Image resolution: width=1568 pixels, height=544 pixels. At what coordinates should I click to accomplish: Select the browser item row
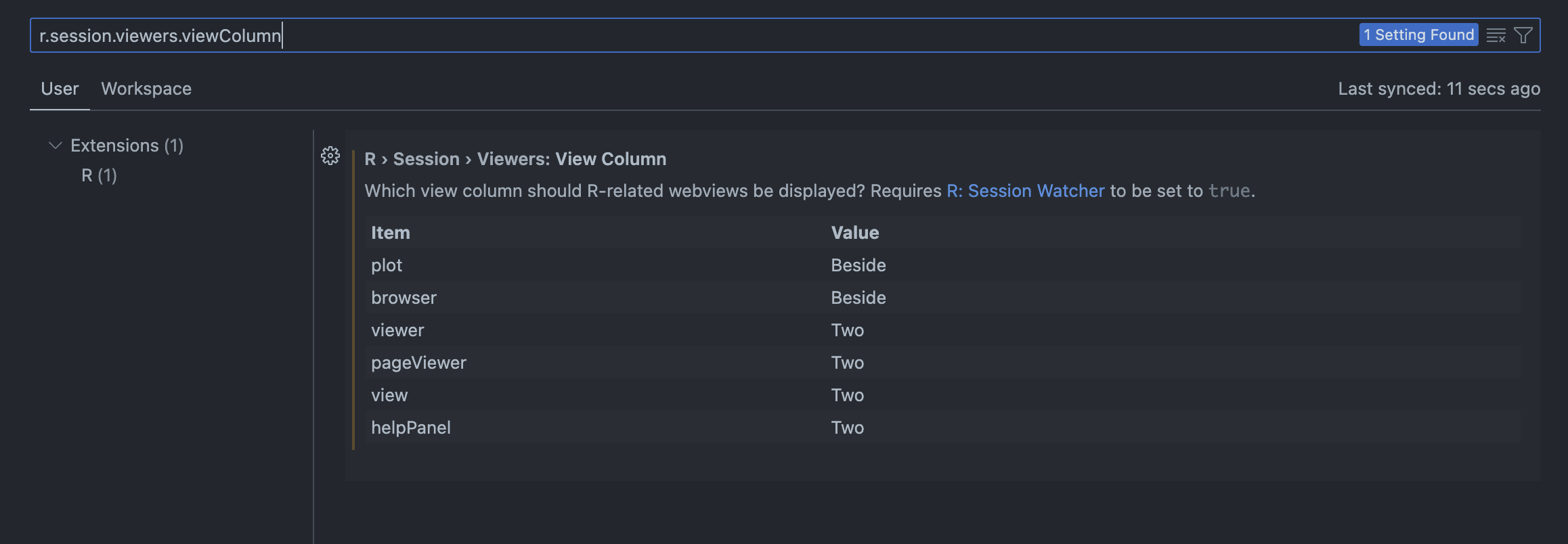click(942, 298)
